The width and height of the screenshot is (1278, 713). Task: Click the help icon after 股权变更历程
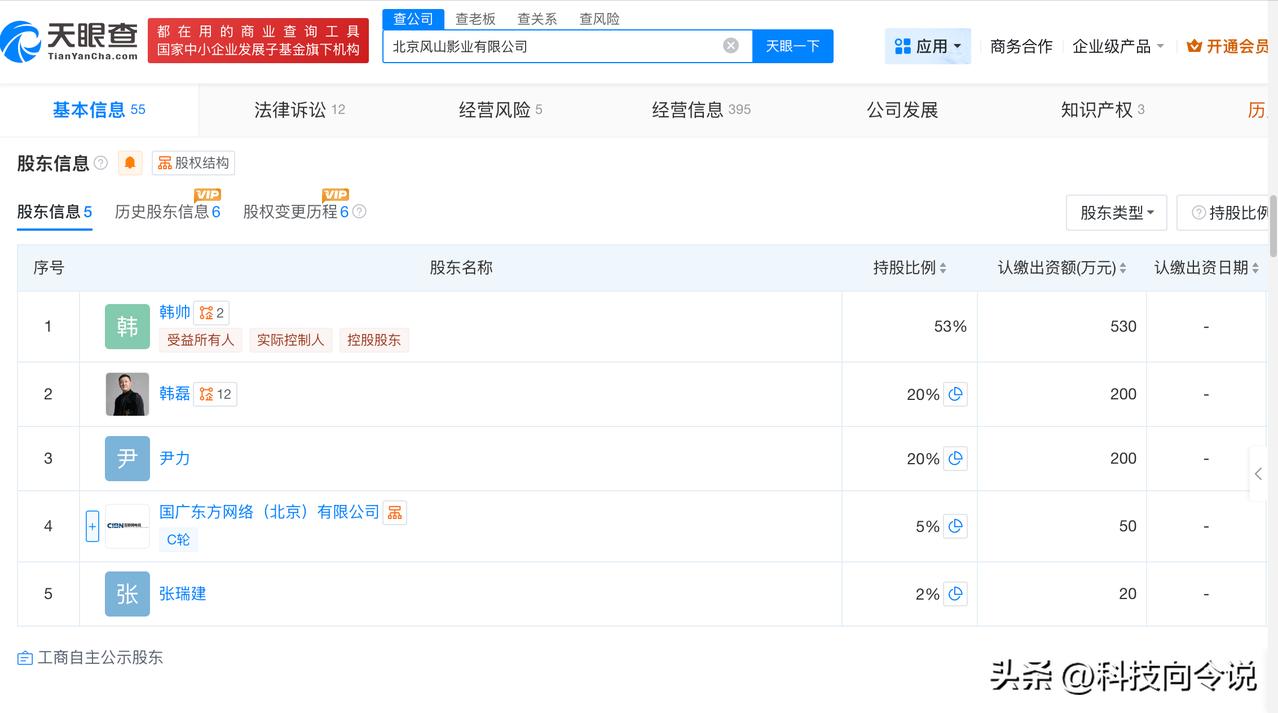point(360,212)
